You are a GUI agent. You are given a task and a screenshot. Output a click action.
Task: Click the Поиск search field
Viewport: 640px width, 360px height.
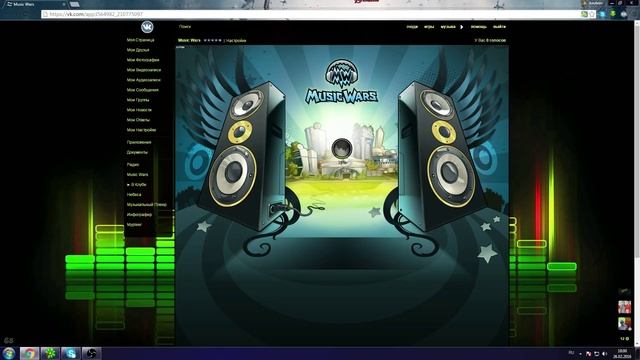(x=185, y=27)
